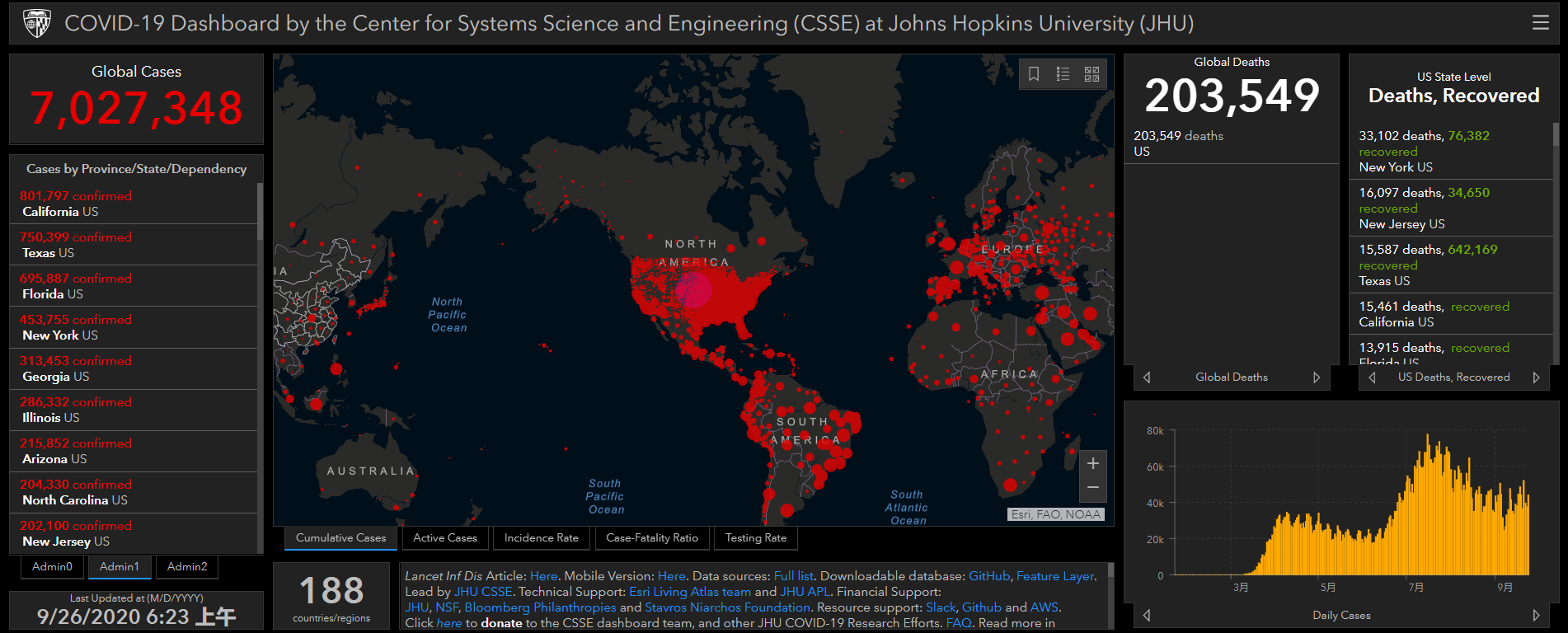Switch the case list to Admin0

52,567
